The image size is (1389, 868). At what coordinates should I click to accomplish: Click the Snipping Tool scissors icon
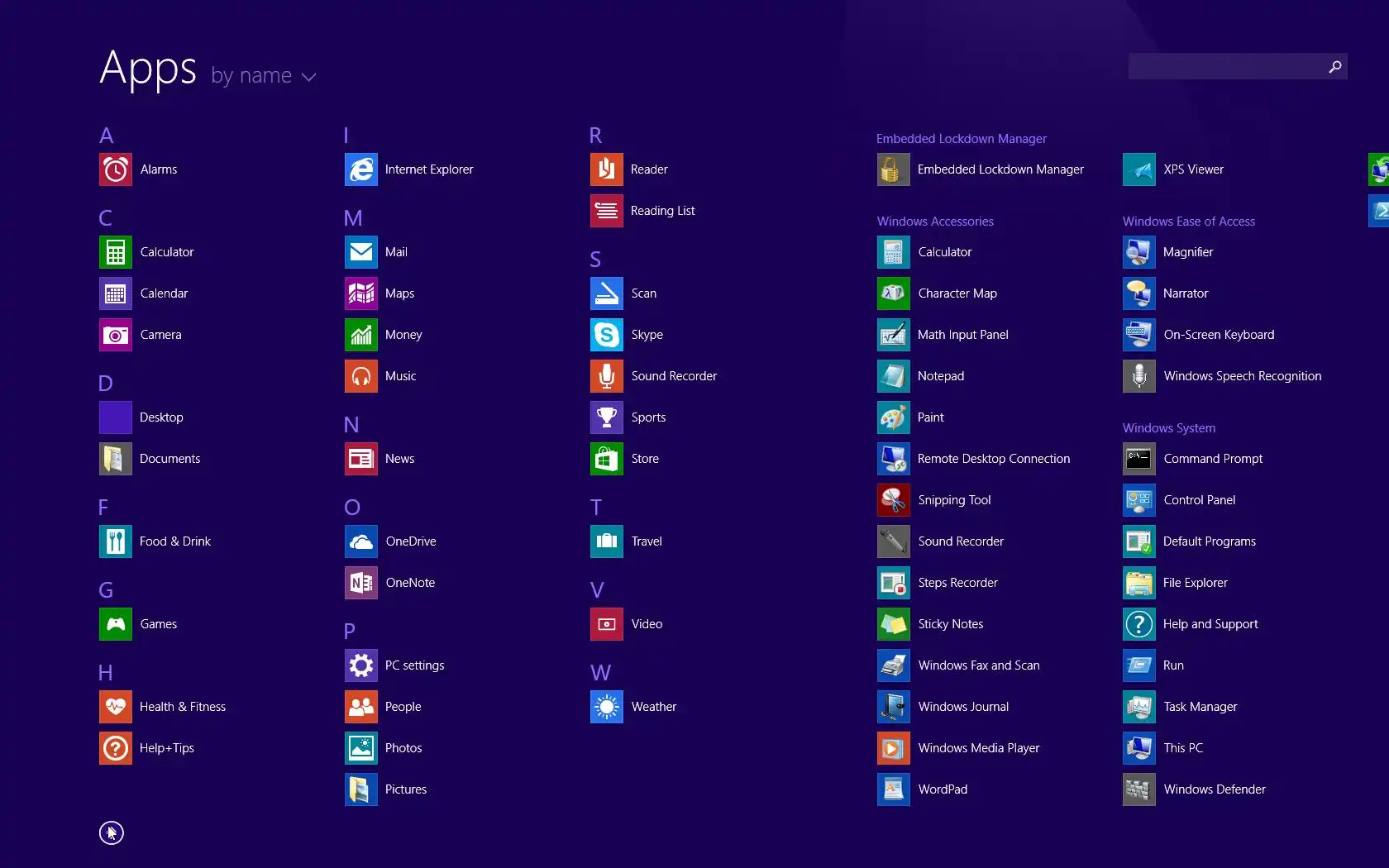click(894, 500)
